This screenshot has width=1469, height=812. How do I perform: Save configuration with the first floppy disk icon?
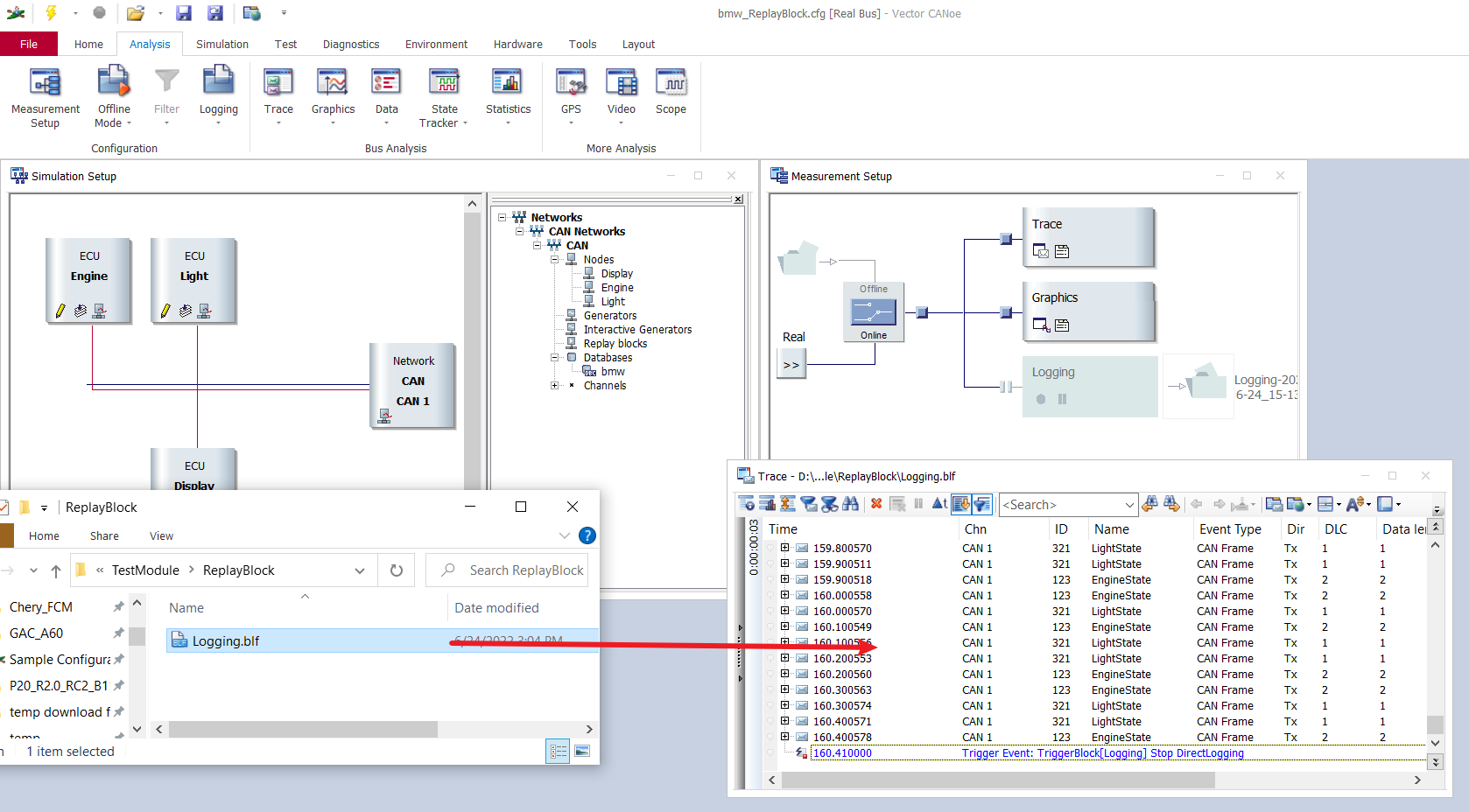[x=183, y=13]
